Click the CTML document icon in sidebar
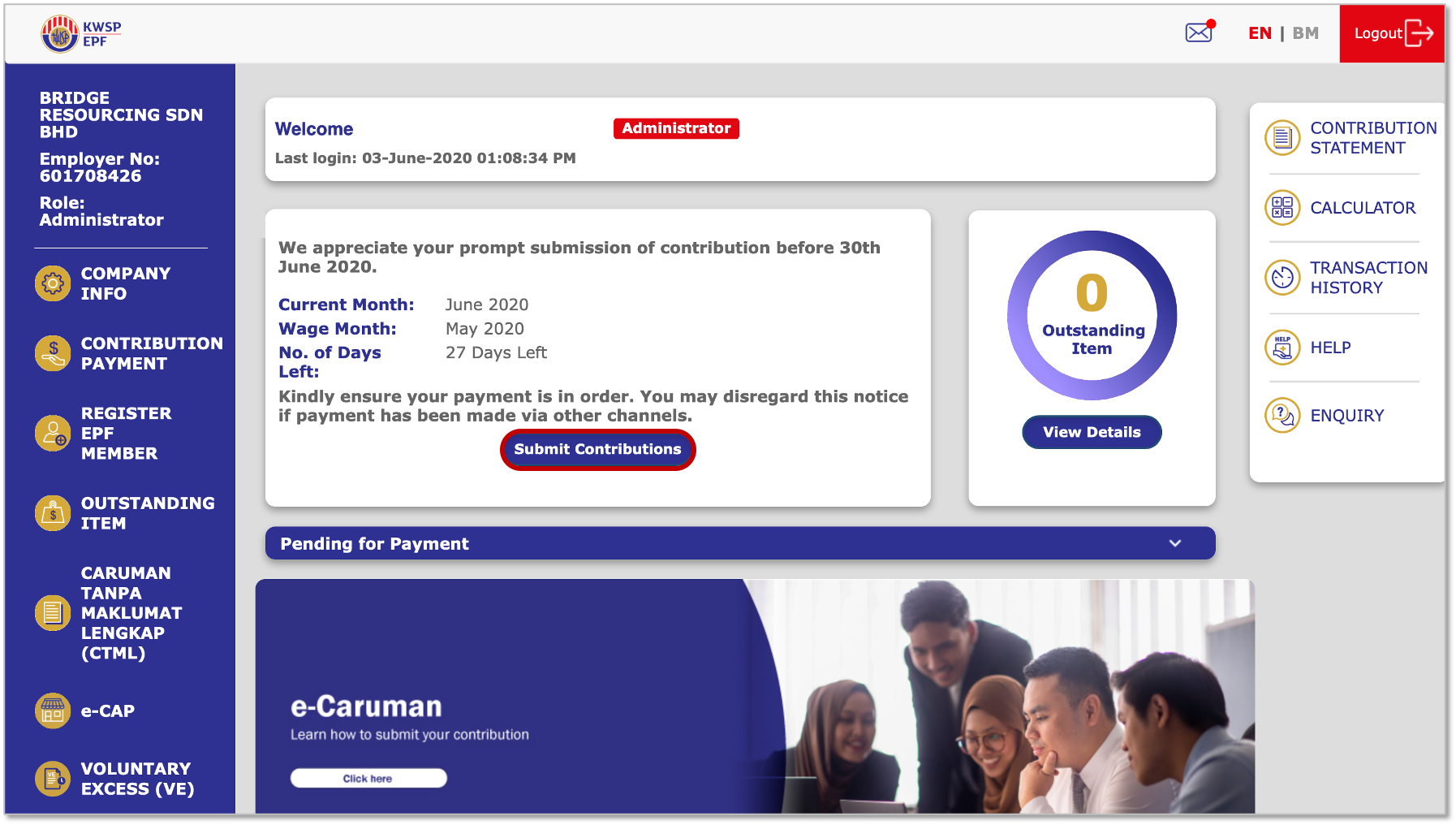 53,613
